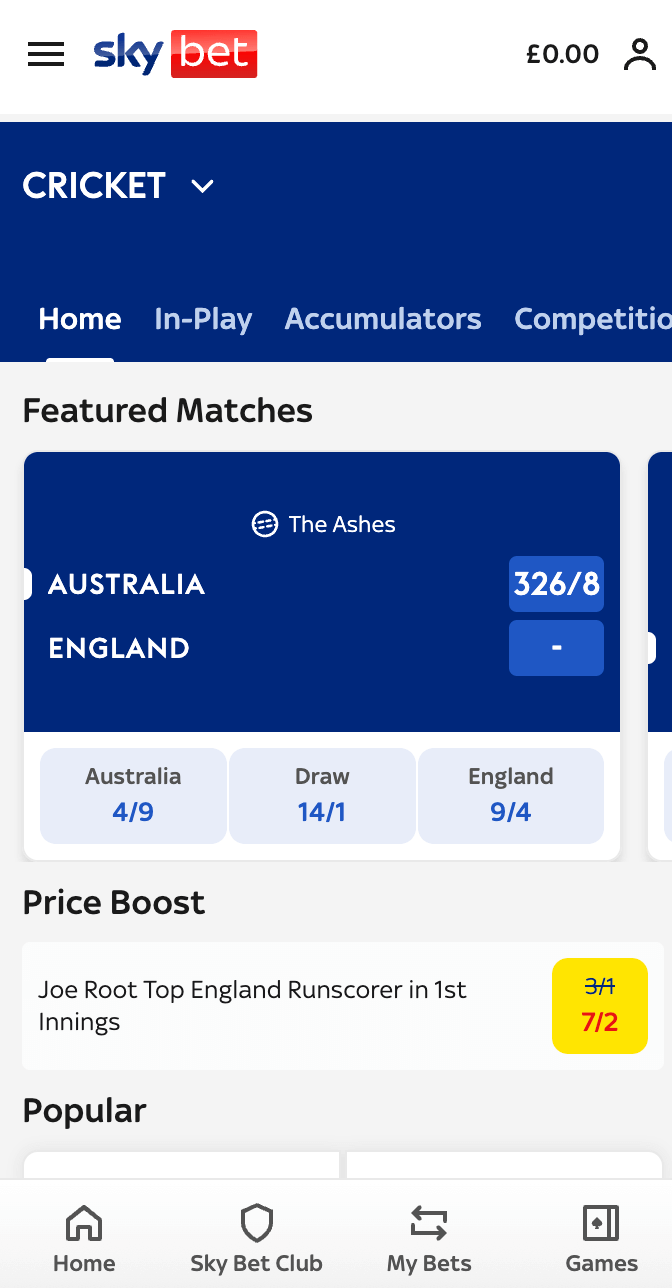Select the Home tab in cricket menu
The image size is (672, 1288).
80,319
